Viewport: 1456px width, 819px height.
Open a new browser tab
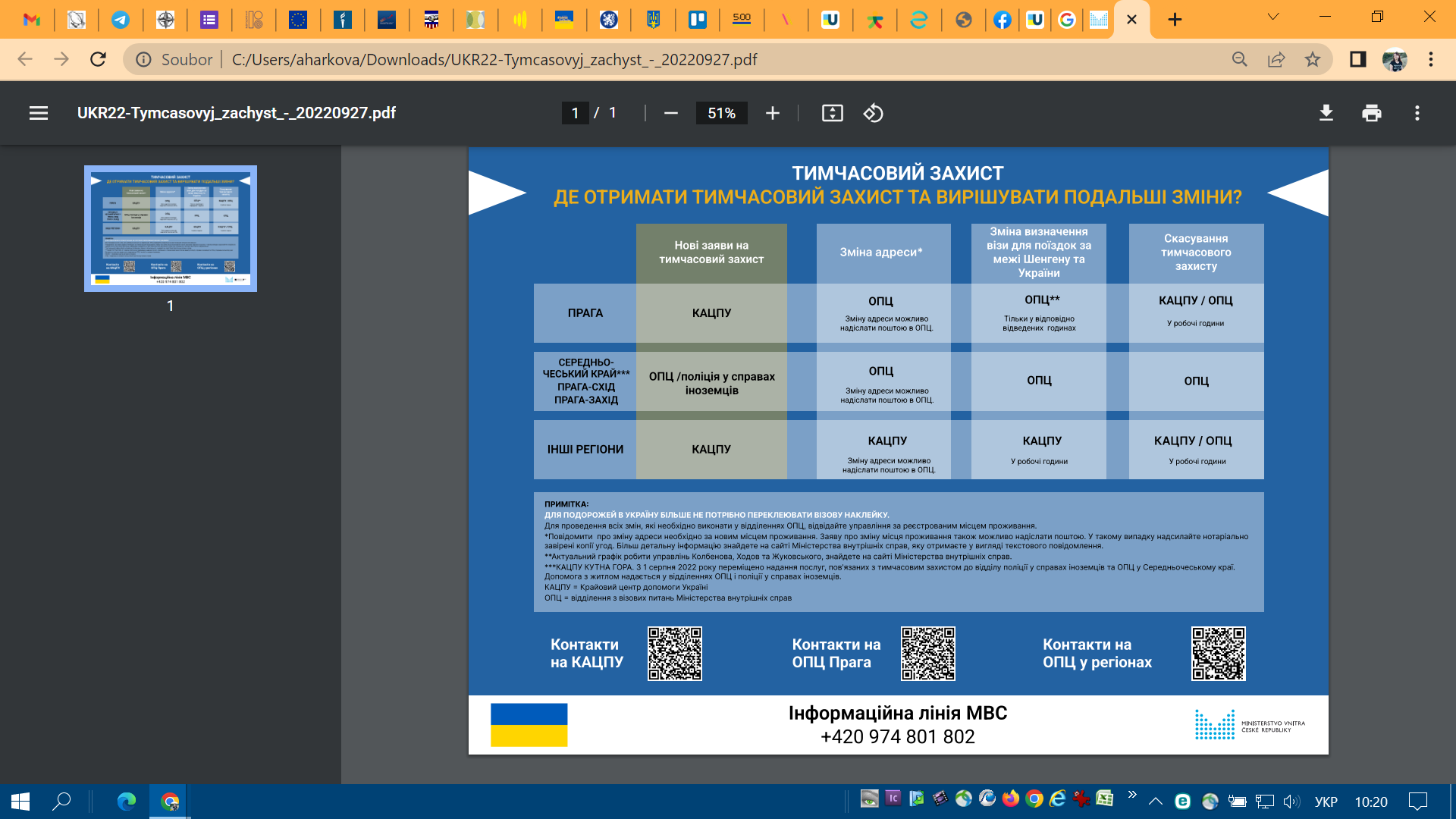tap(1175, 20)
